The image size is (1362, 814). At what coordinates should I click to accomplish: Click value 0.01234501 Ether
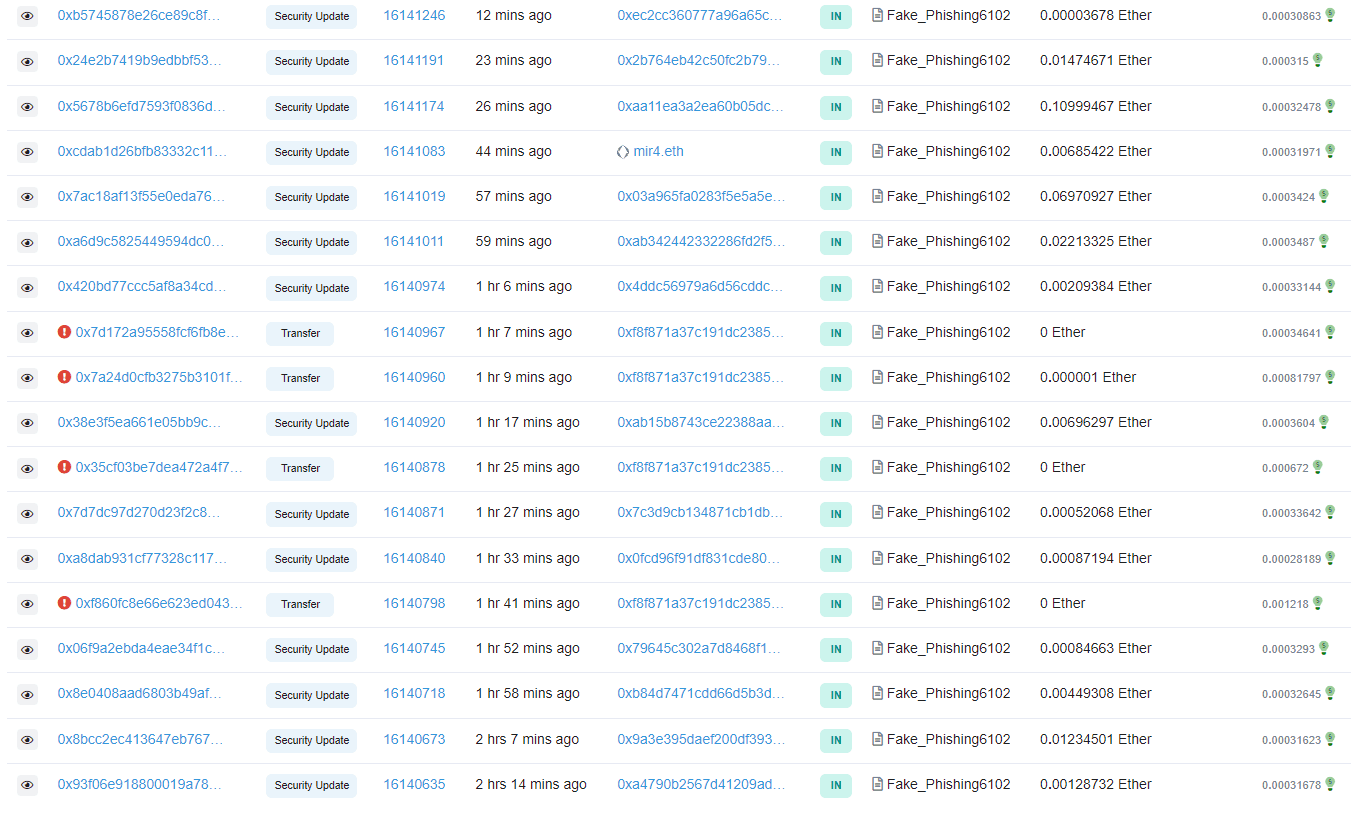[1096, 739]
